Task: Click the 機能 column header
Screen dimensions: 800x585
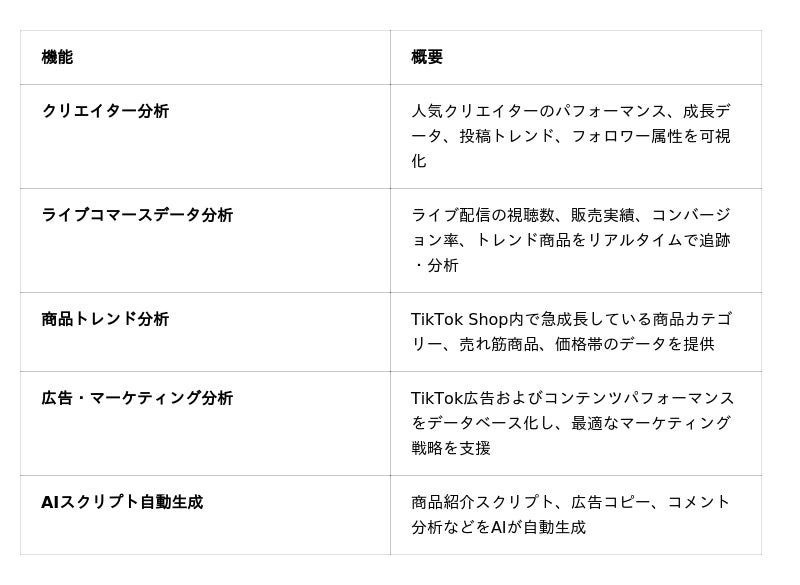Action: tap(57, 57)
